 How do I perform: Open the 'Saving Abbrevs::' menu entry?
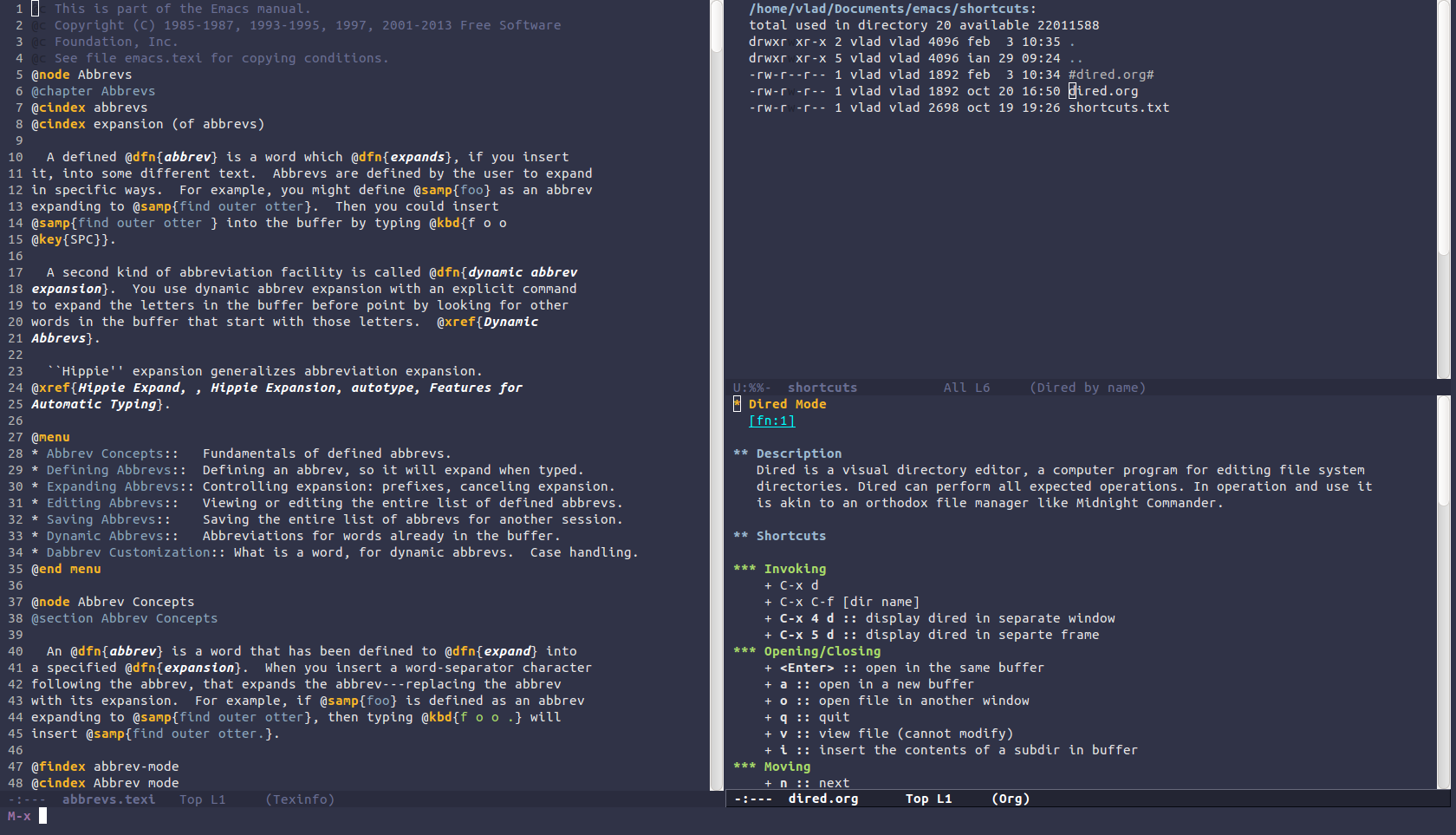(x=108, y=519)
